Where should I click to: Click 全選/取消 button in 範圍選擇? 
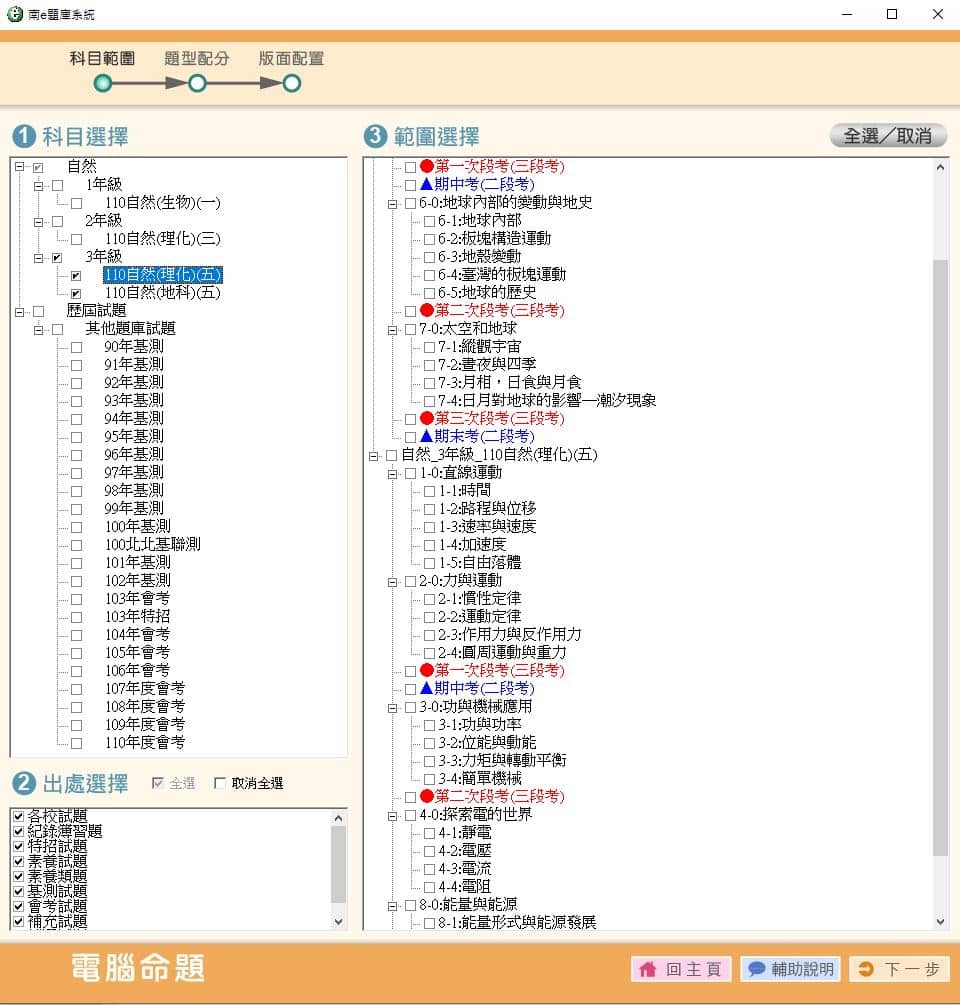pyautogui.click(x=888, y=135)
